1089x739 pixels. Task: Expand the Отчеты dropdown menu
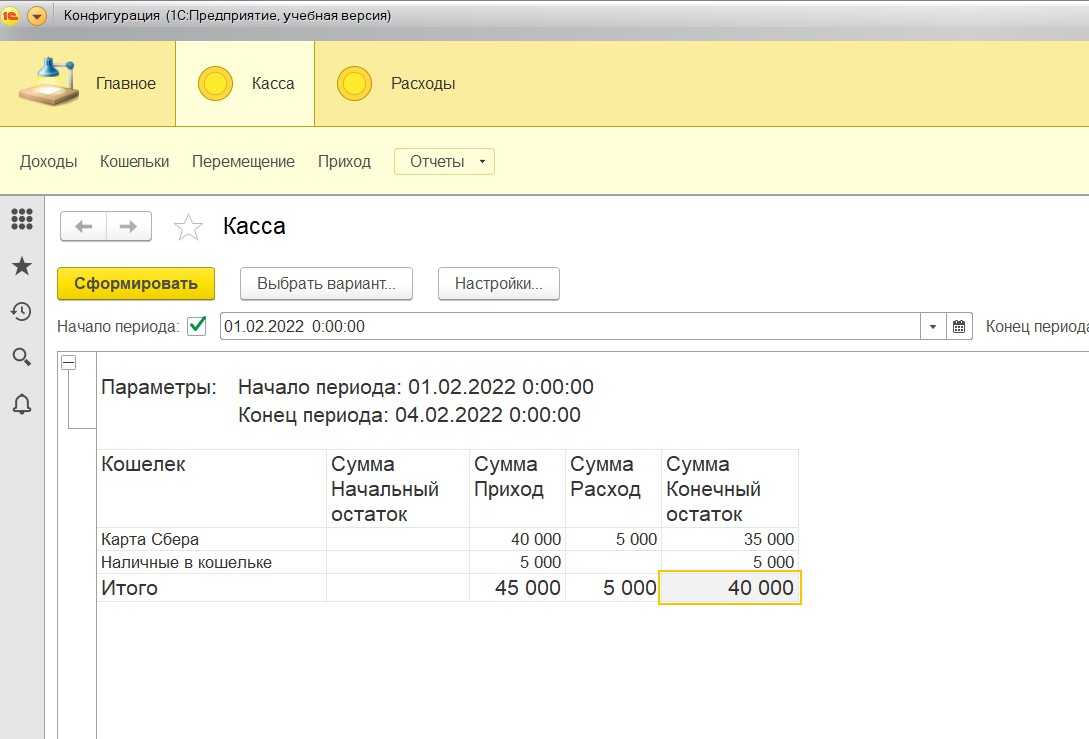coord(444,161)
